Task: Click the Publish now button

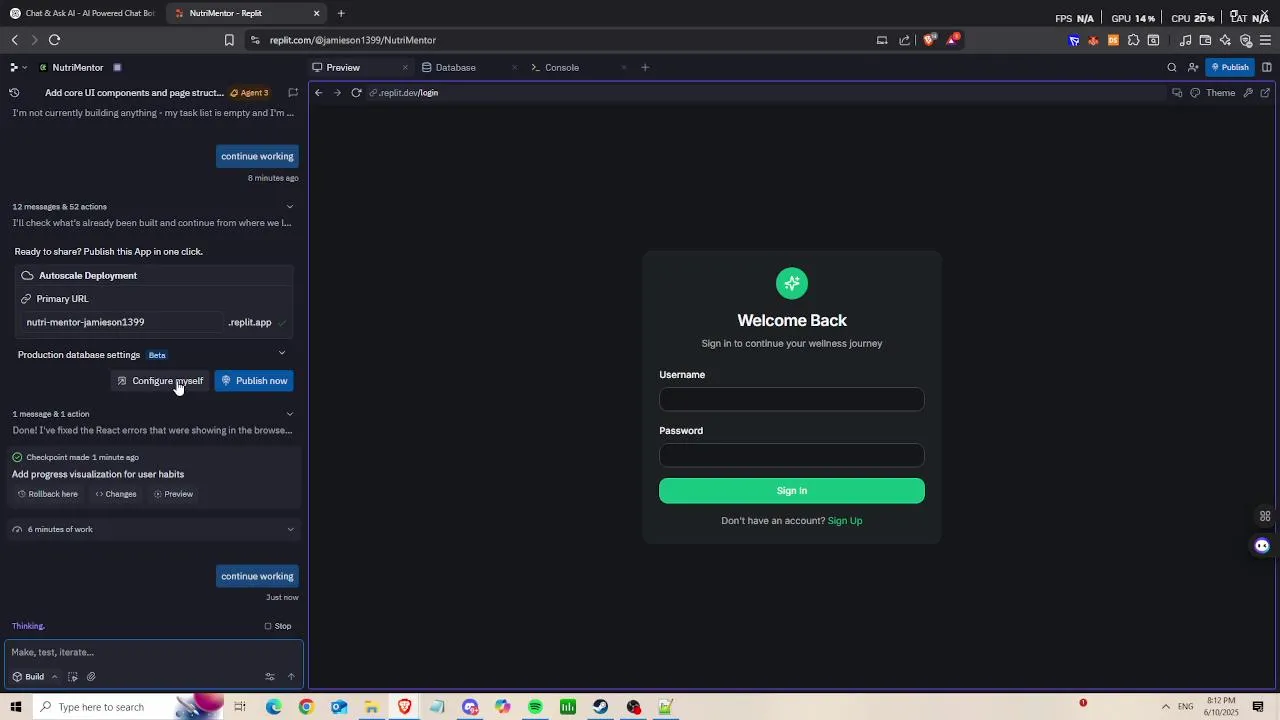Action: point(254,381)
